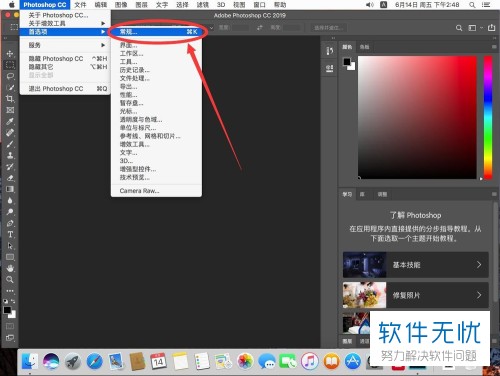Switch to the 库 tab
This screenshot has height=376, width=500.
[362, 194]
